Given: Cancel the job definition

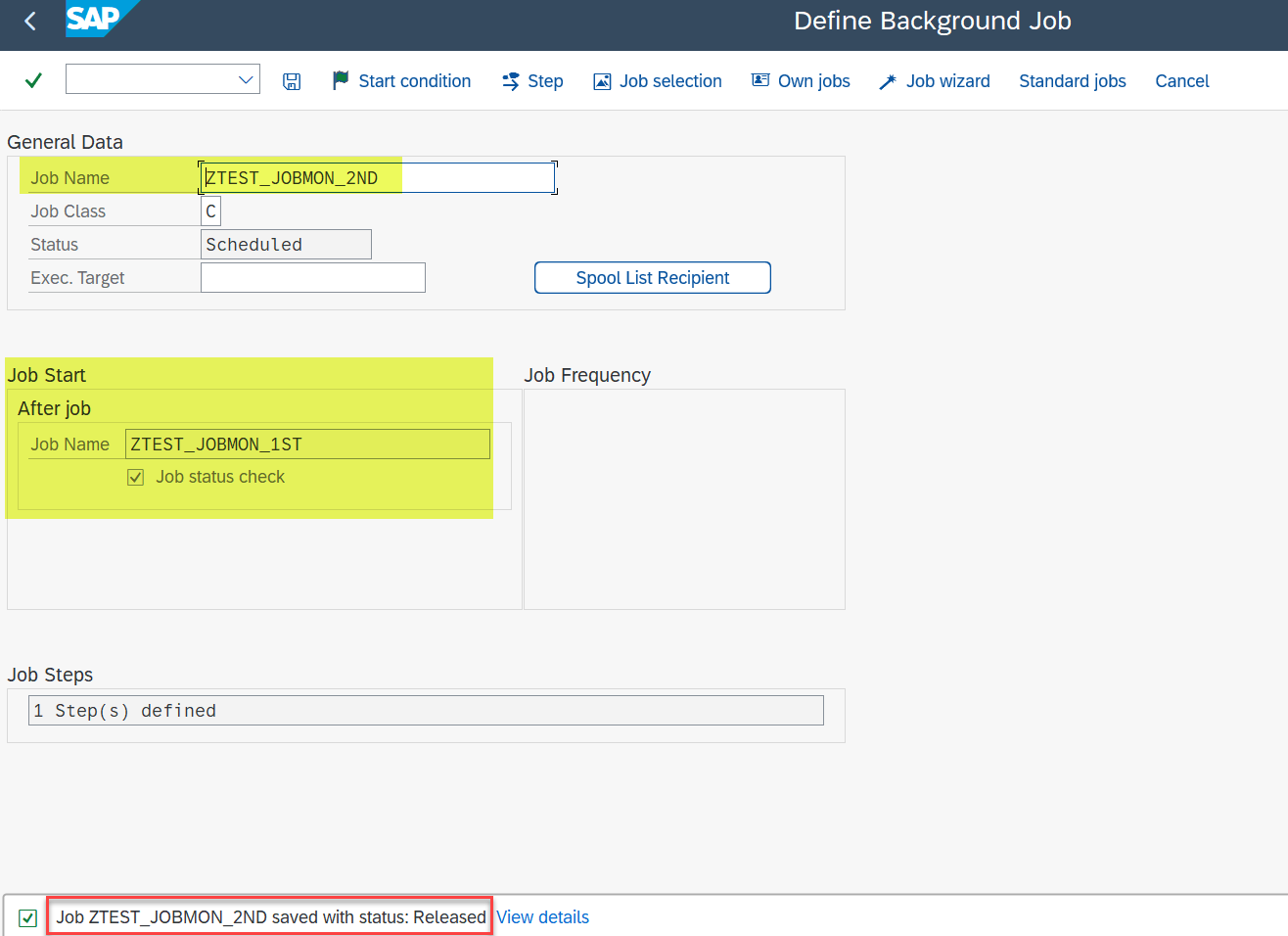Looking at the screenshot, I should [x=1182, y=81].
